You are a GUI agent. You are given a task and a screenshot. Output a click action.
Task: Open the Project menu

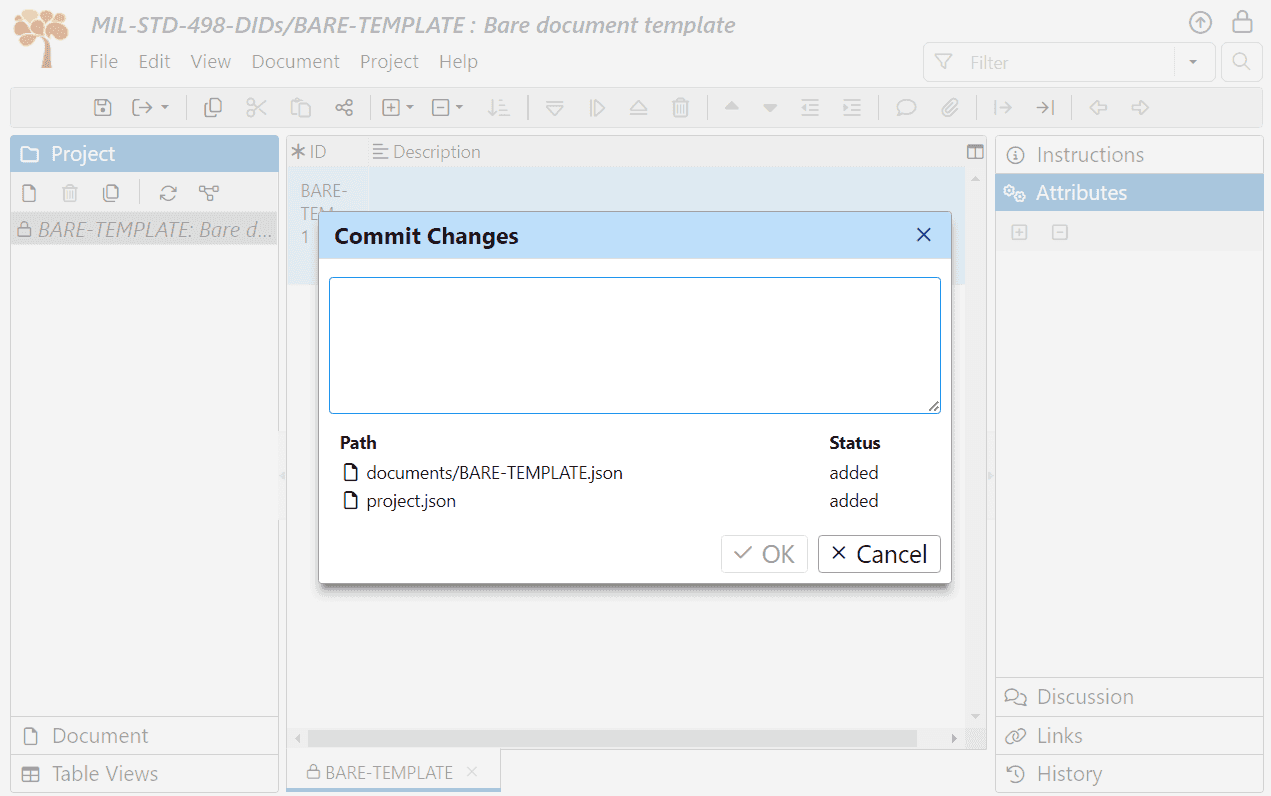tap(389, 62)
